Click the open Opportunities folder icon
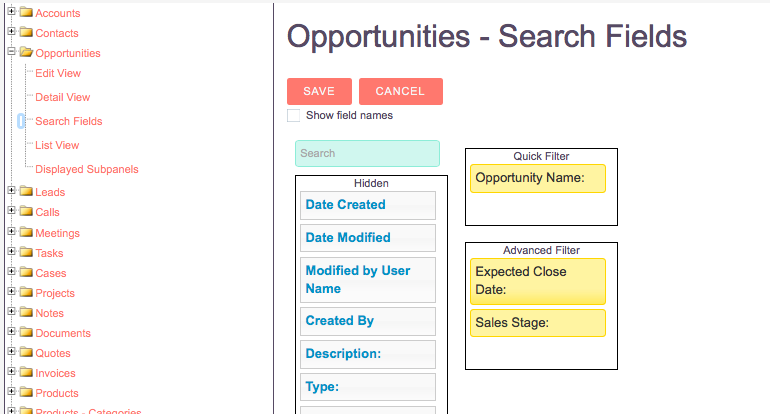The image size is (770, 414). coord(26,52)
